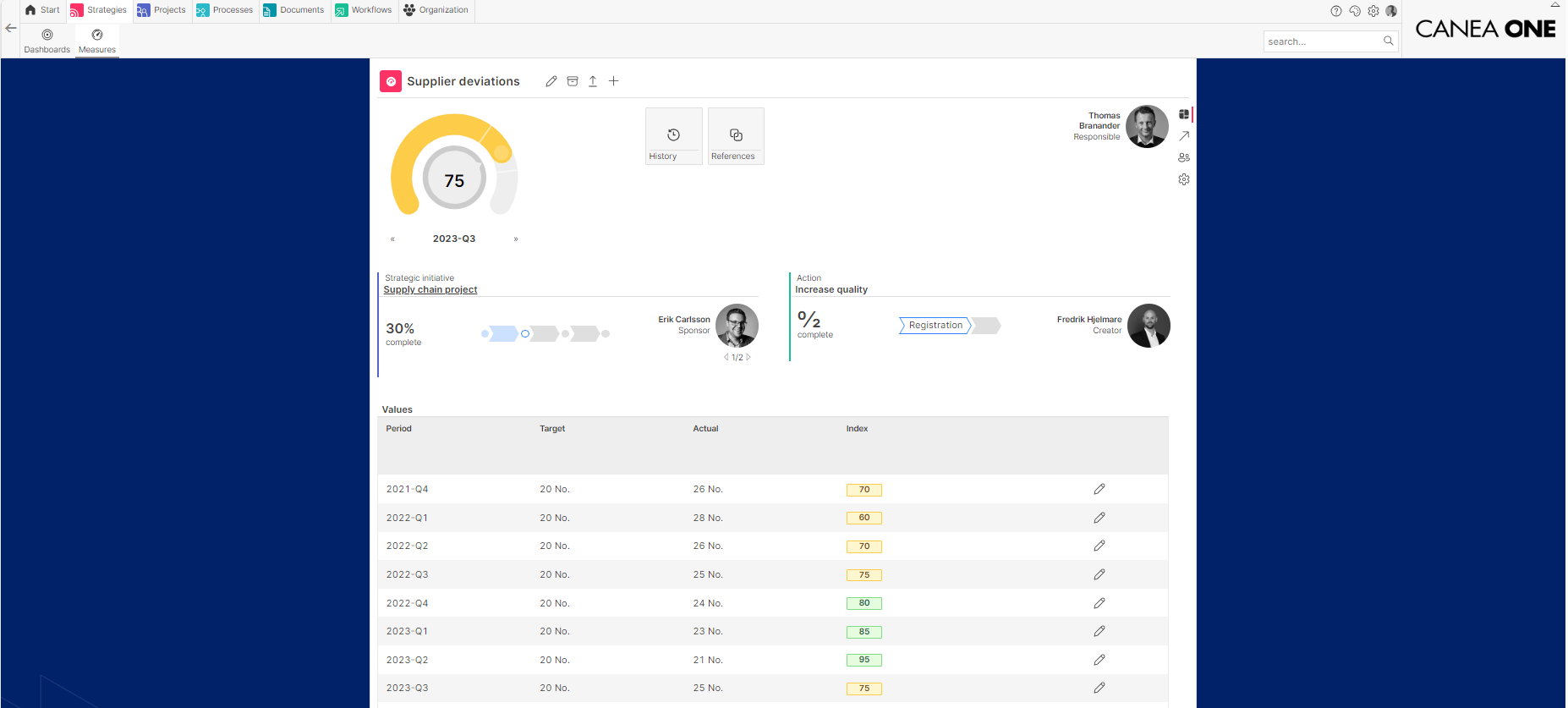Click the help question mark icon
Viewport: 1568px width, 708px height.
(x=1336, y=11)
